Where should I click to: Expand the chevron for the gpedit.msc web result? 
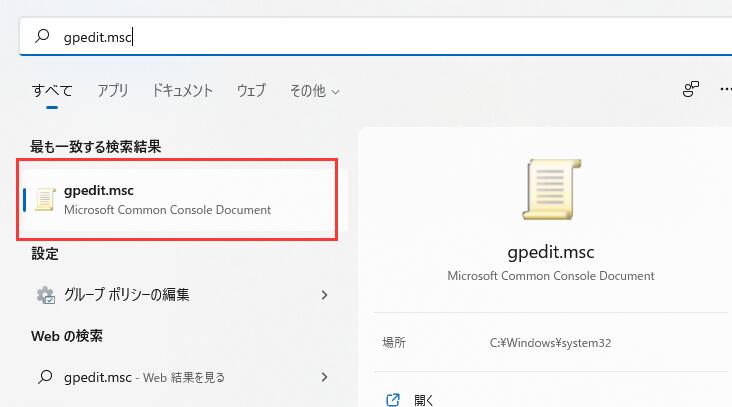(x=324, y=377)
